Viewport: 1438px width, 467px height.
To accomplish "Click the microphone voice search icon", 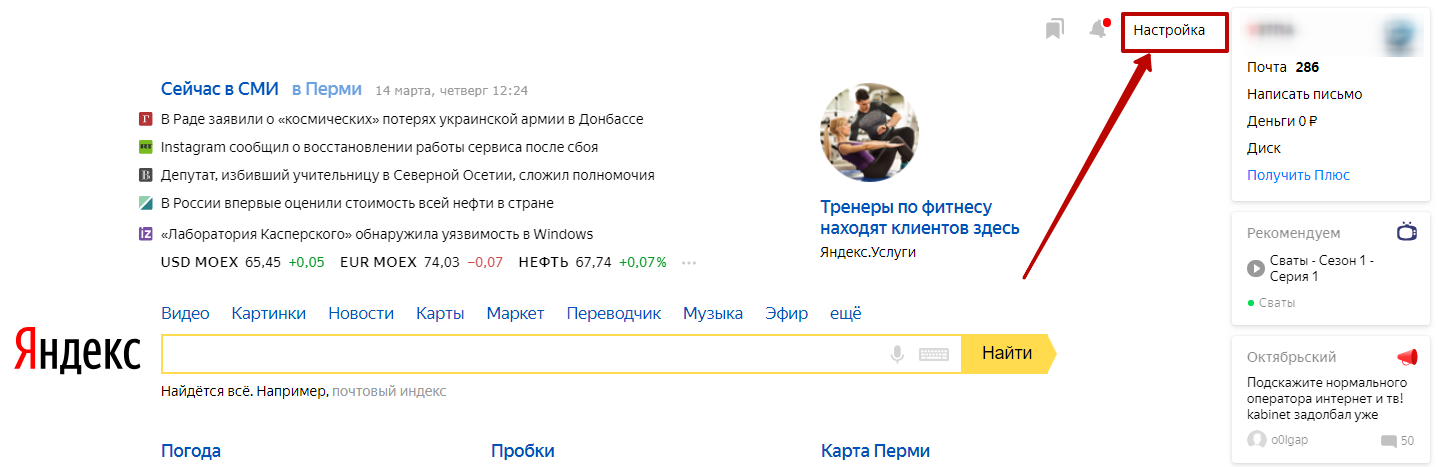I will (x=897, y=354).
